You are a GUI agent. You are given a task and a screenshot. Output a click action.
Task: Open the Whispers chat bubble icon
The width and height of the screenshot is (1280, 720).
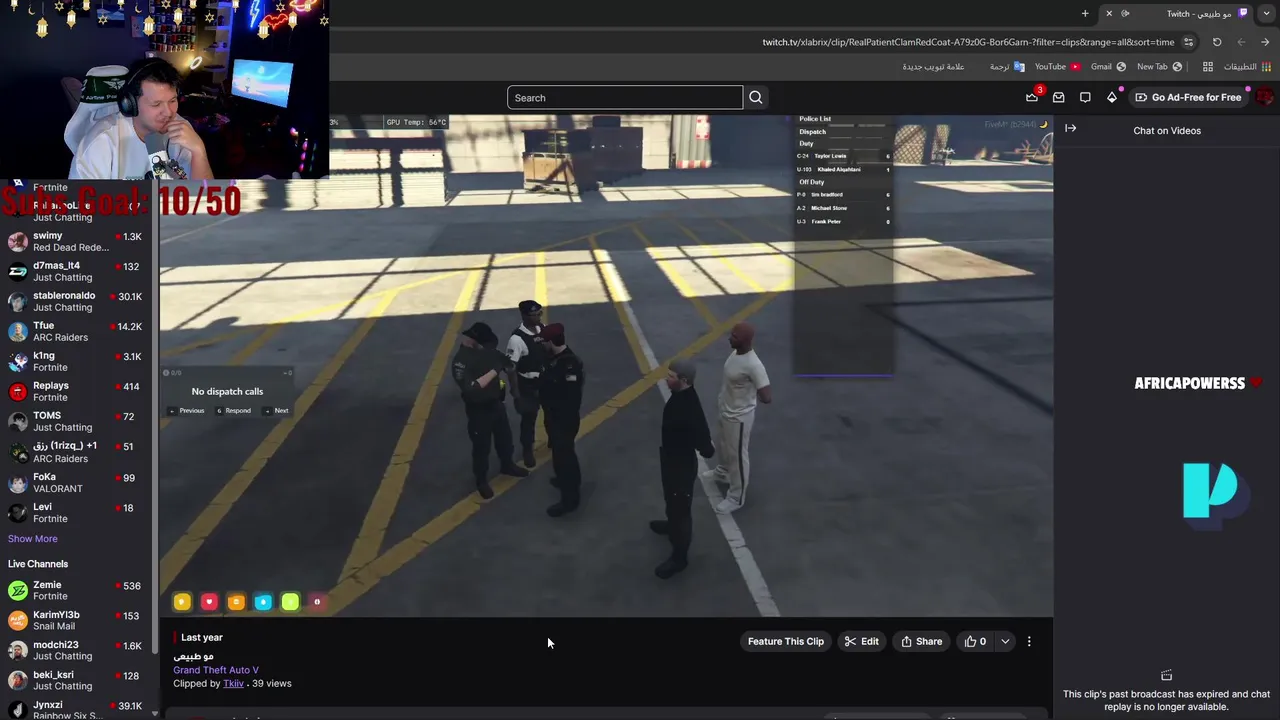coord(1085,97)
